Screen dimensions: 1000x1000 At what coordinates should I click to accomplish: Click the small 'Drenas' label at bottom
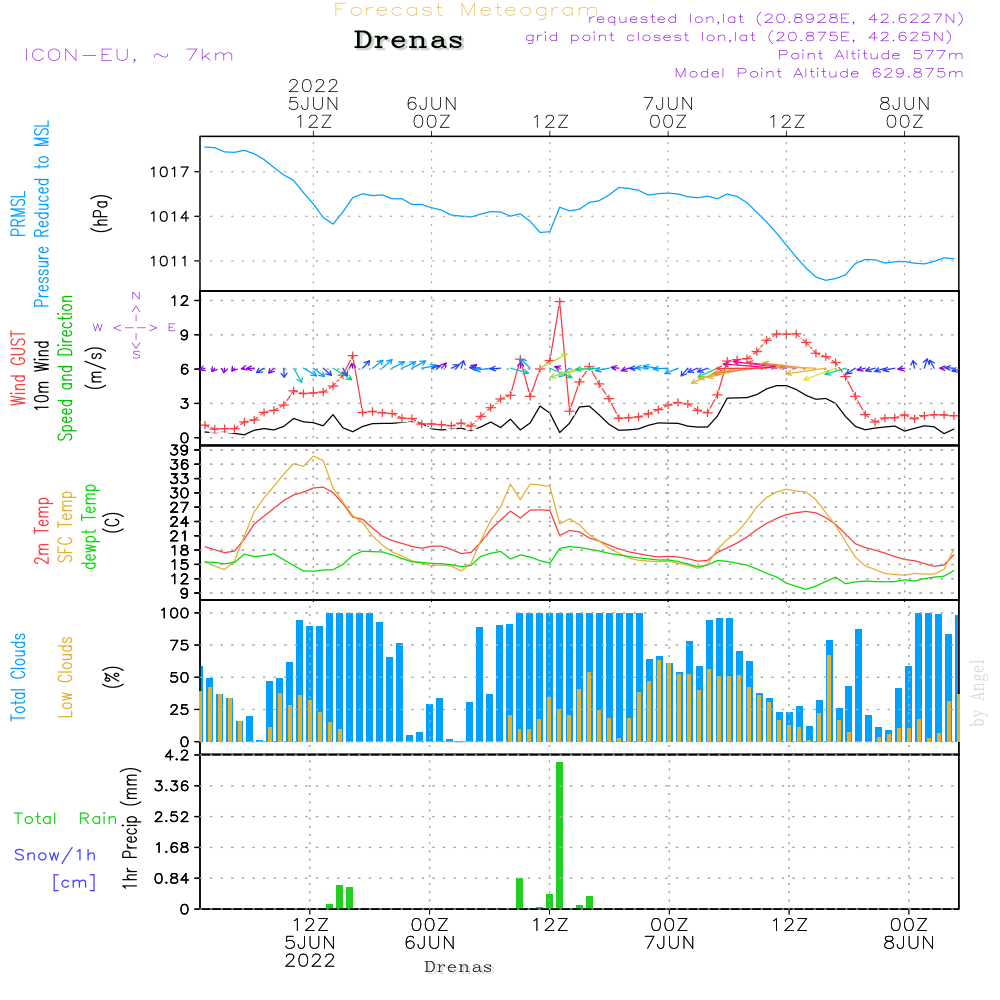pyautogui.click(x=458, y=967)
